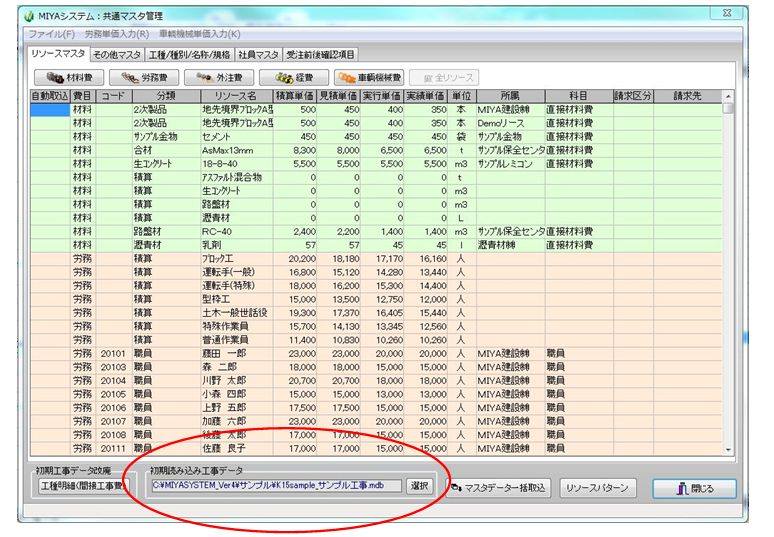Click the 見積単価 column header
The image size is (774, 537).
339,96
